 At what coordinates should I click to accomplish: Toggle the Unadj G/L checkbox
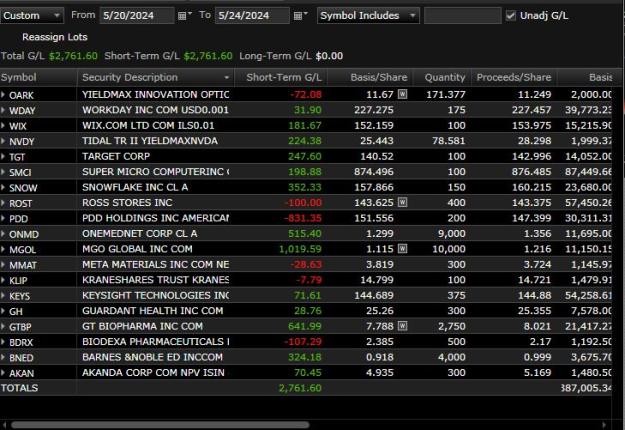[510, 16]
